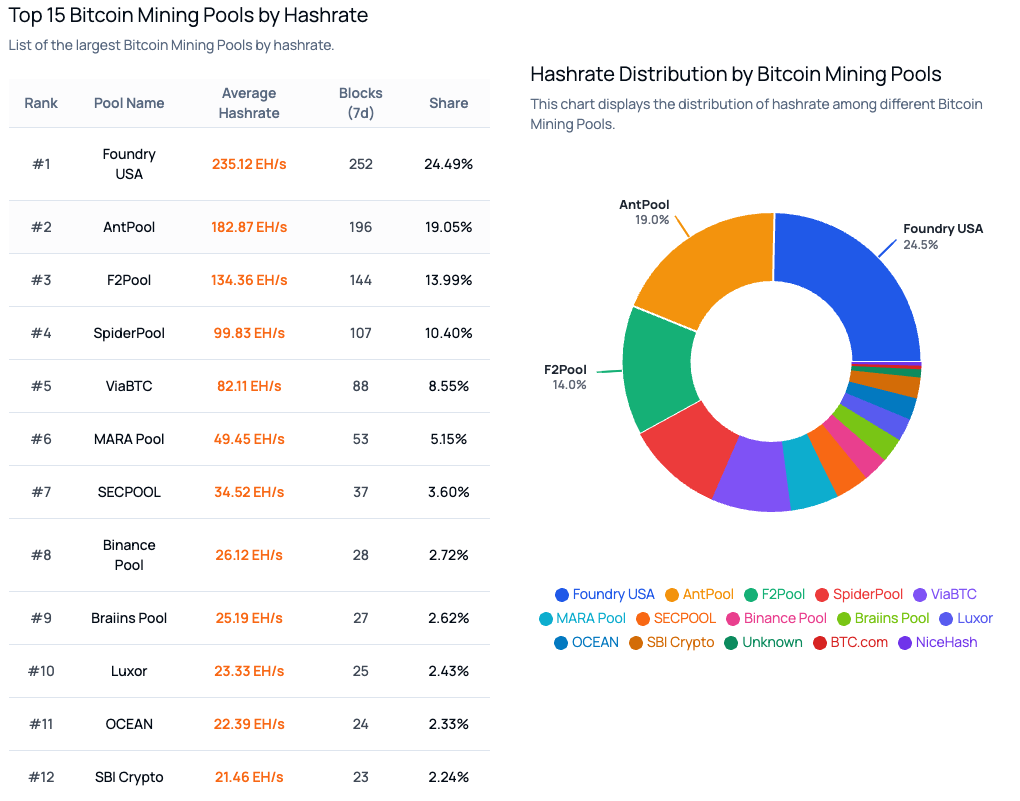Image resolution: width=1020 pixels, height=801 pixels.
Task: Toggle Unknown legend entry
Action: [x=763, y=643]
